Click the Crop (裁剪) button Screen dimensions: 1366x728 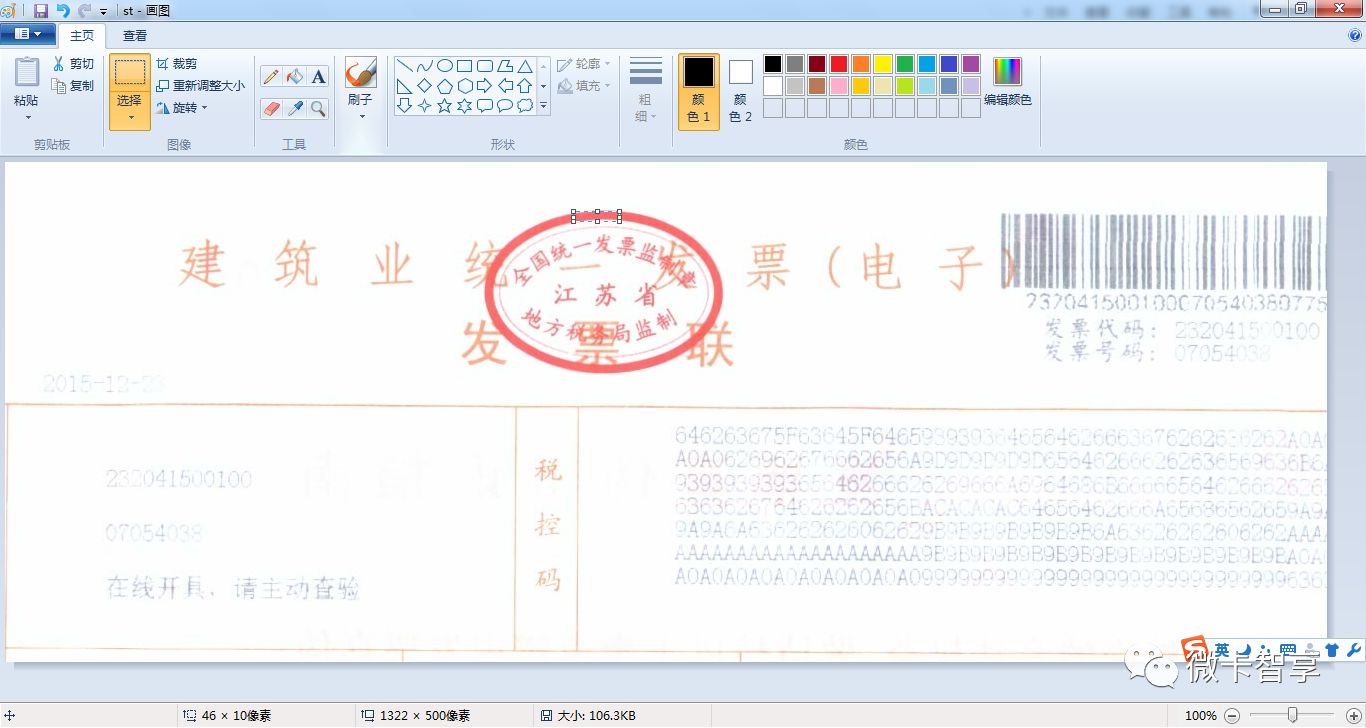177,64
